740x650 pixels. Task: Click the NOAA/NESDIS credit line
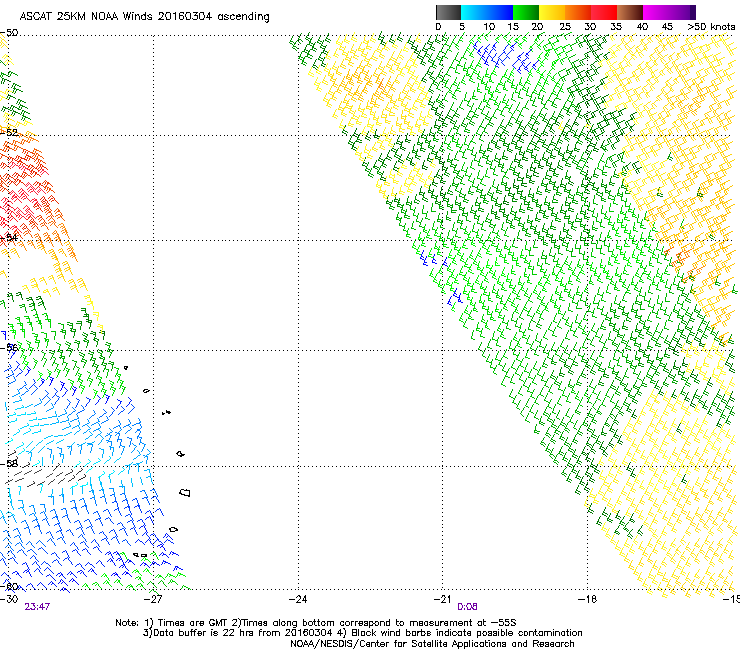(432, 644)
